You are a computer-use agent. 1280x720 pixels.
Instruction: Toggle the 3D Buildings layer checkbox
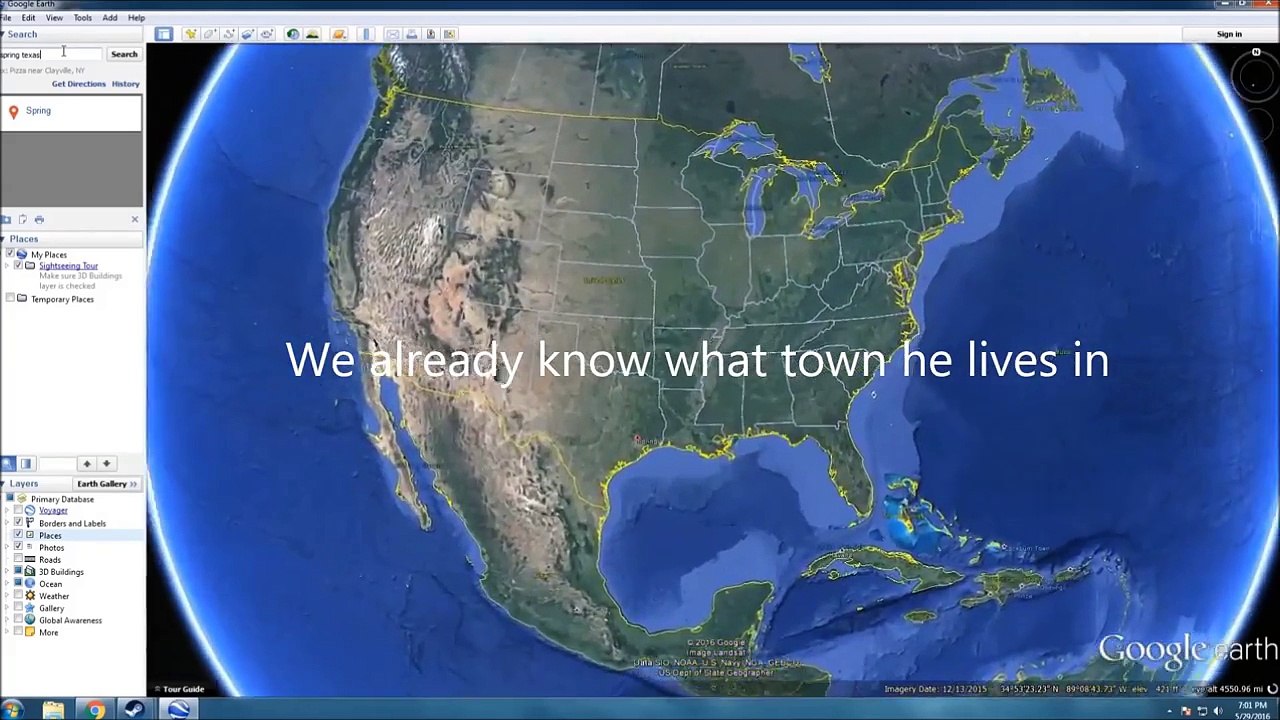(x=17, y=572)
